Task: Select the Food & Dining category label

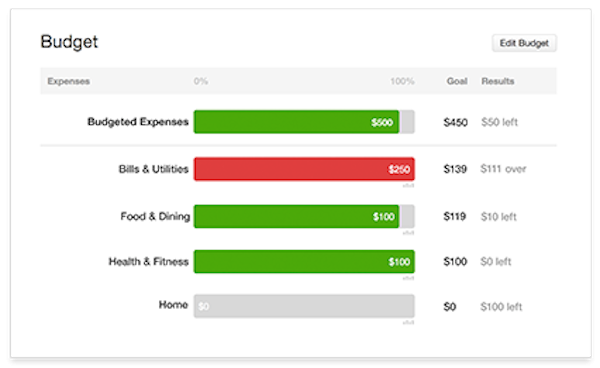Action: (155, 217)
